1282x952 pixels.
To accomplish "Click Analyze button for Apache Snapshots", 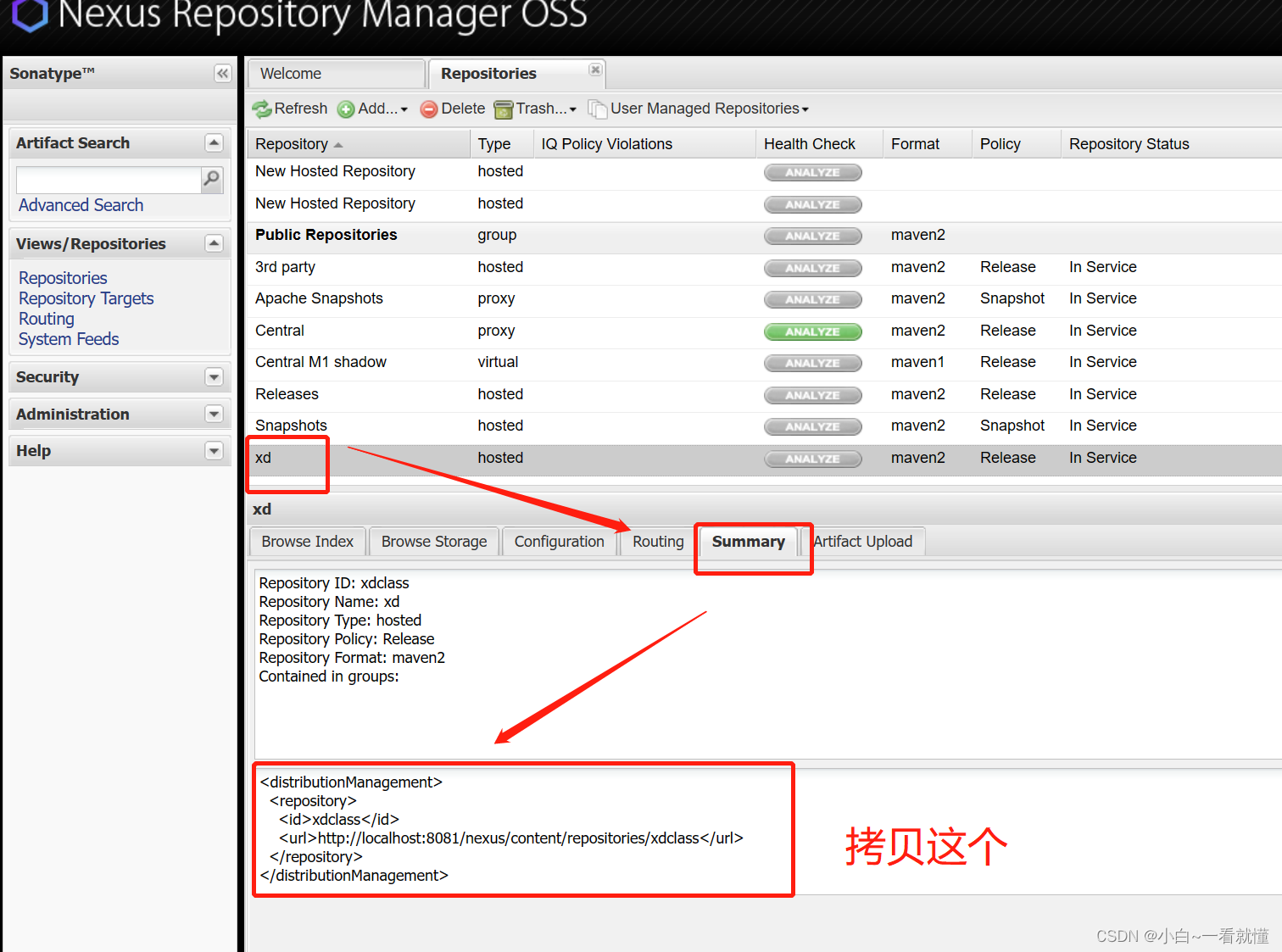I will click(812, 299).
